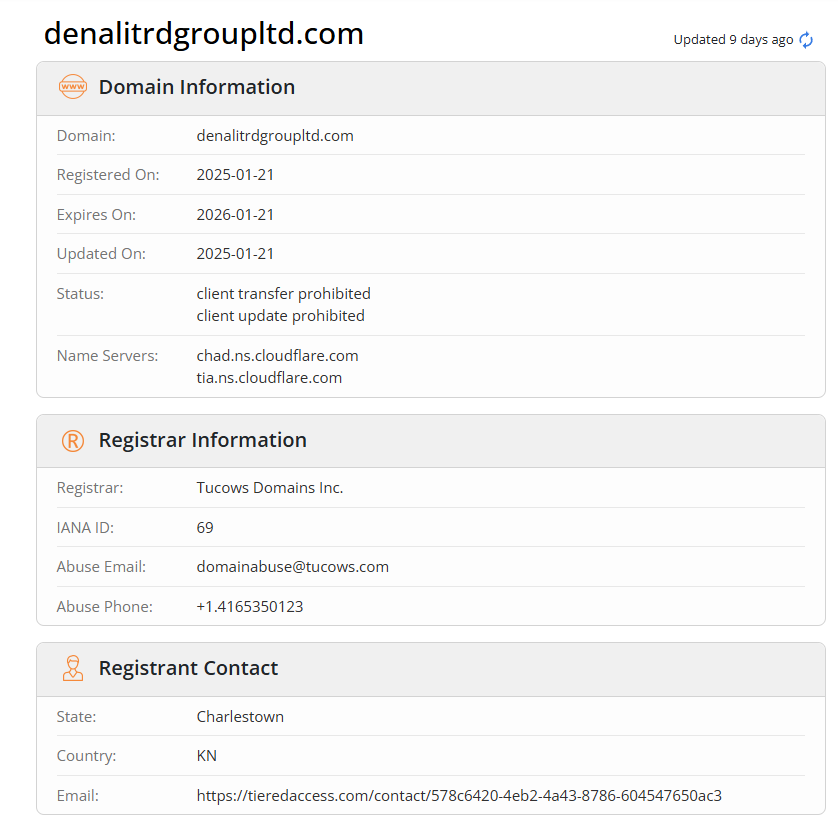The image size is (838, 822).
Task: Click the abuse phone number +1.4165350123
Action: click(250, 607)
